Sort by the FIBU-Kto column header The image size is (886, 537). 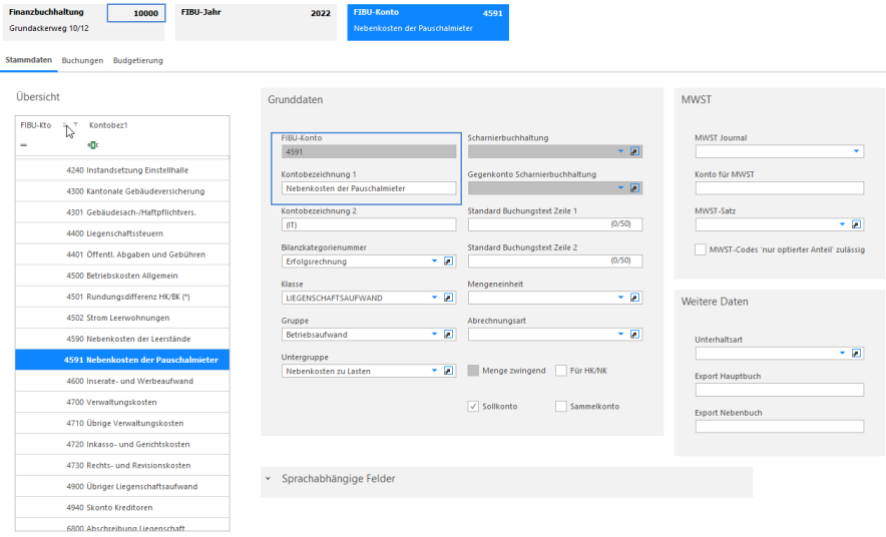coord(36,125)
